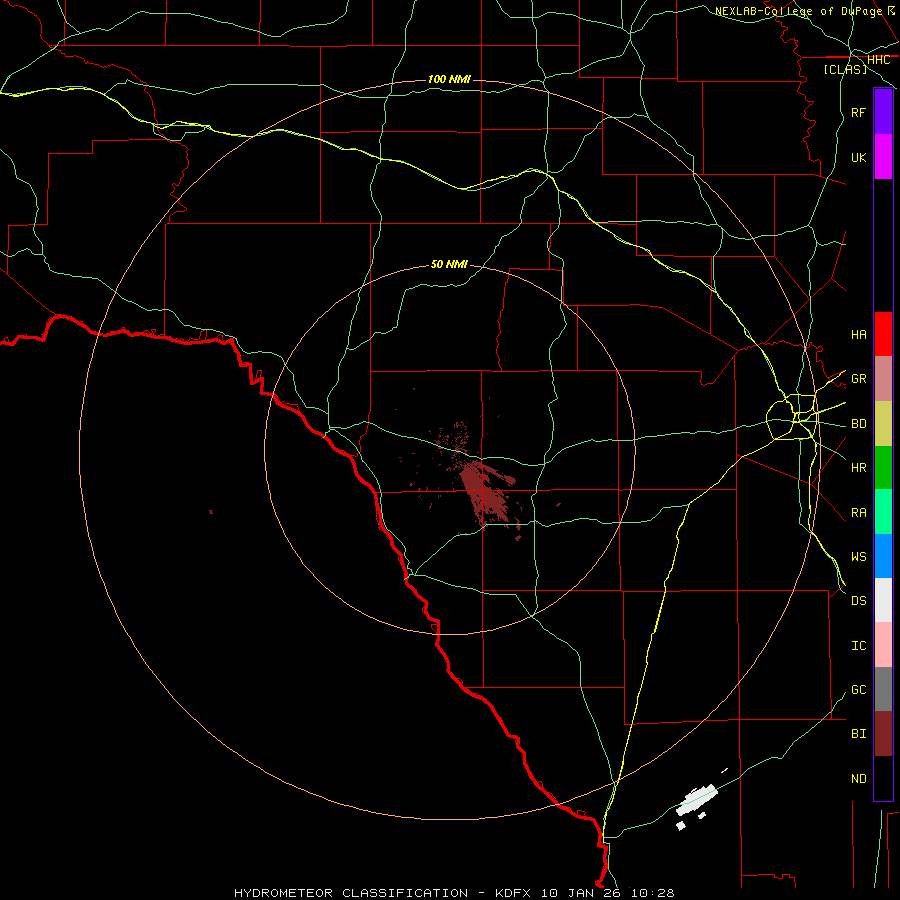900x900 pixels.
Task: Select the yellow BD legend swatch
Action: coord(883,423)
